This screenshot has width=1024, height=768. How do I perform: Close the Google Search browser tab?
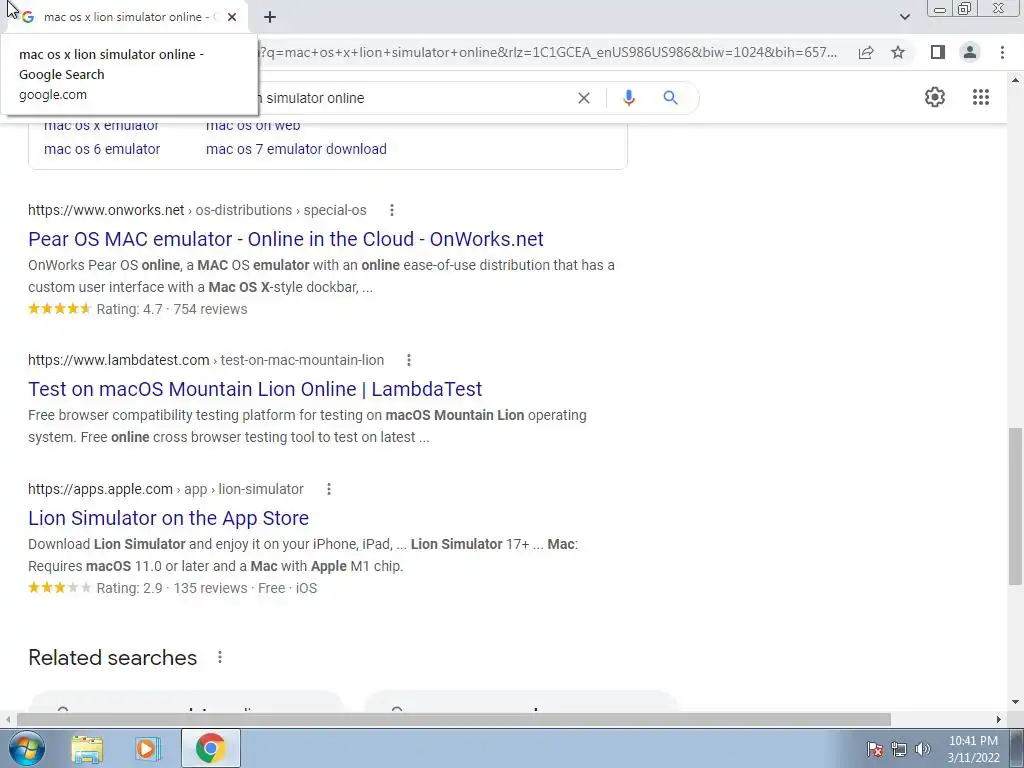(232, 17)
